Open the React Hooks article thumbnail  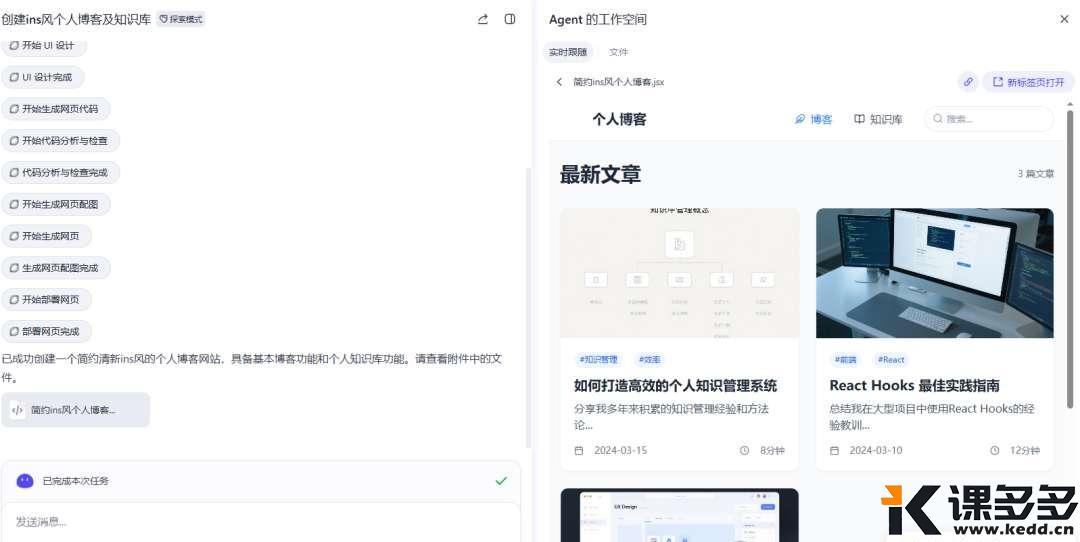coord(935,273)
